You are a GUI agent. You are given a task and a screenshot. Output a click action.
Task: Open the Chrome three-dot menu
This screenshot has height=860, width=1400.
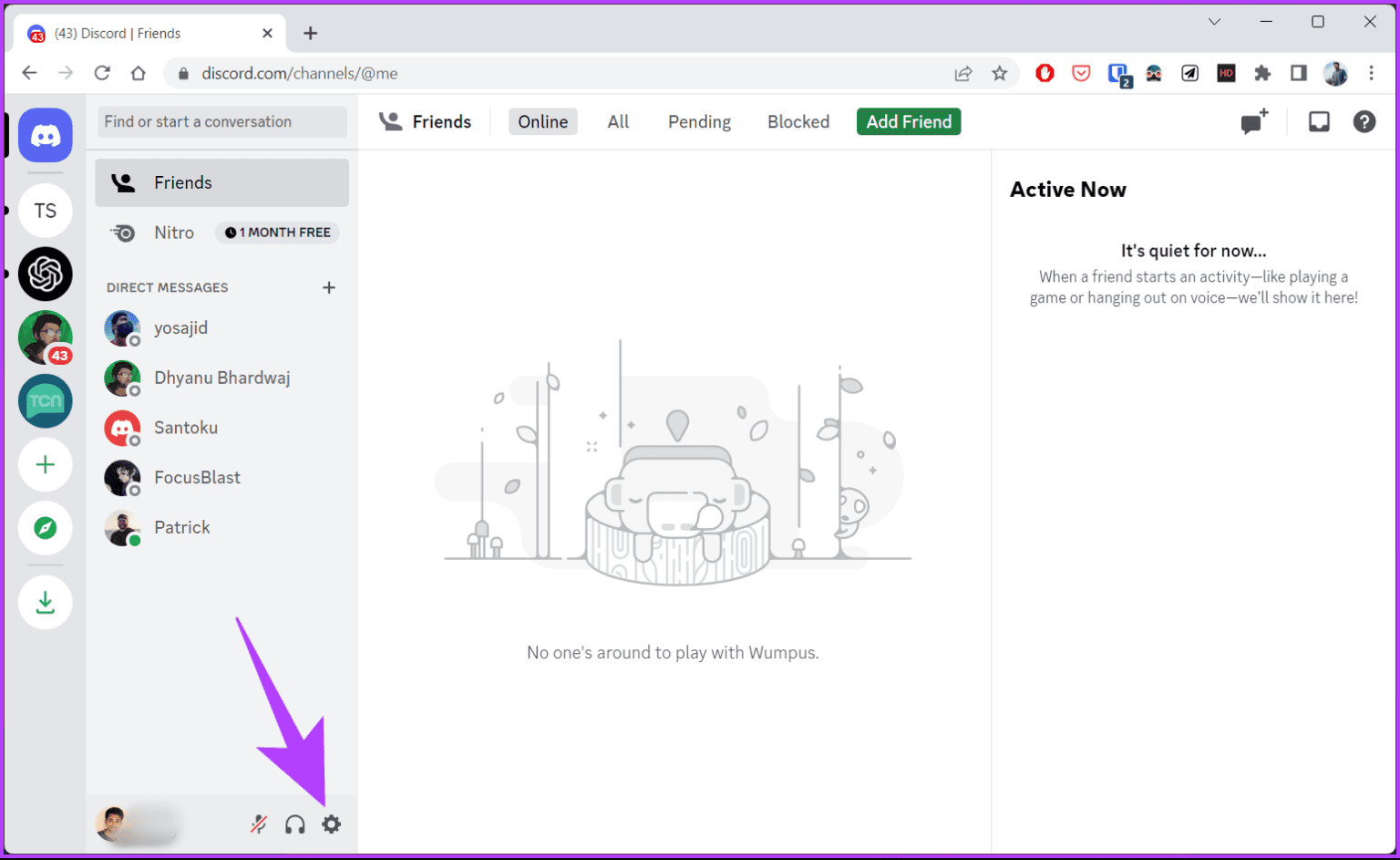[1371, 73]
